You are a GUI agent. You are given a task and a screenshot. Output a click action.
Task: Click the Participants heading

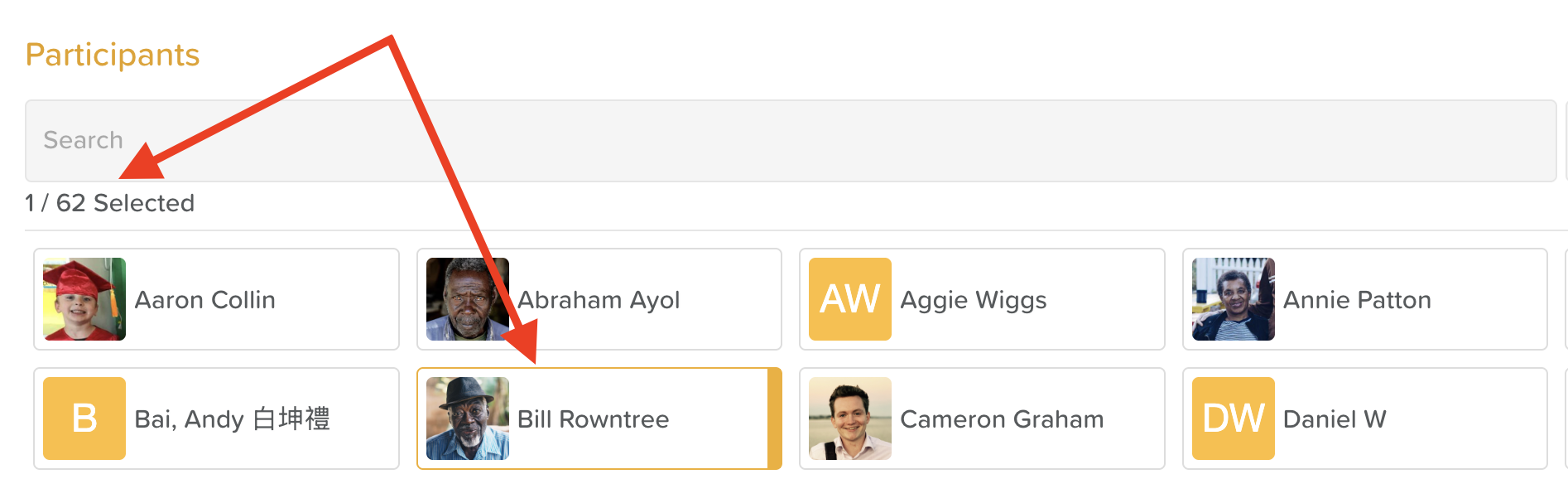click(x=113, y=55)
